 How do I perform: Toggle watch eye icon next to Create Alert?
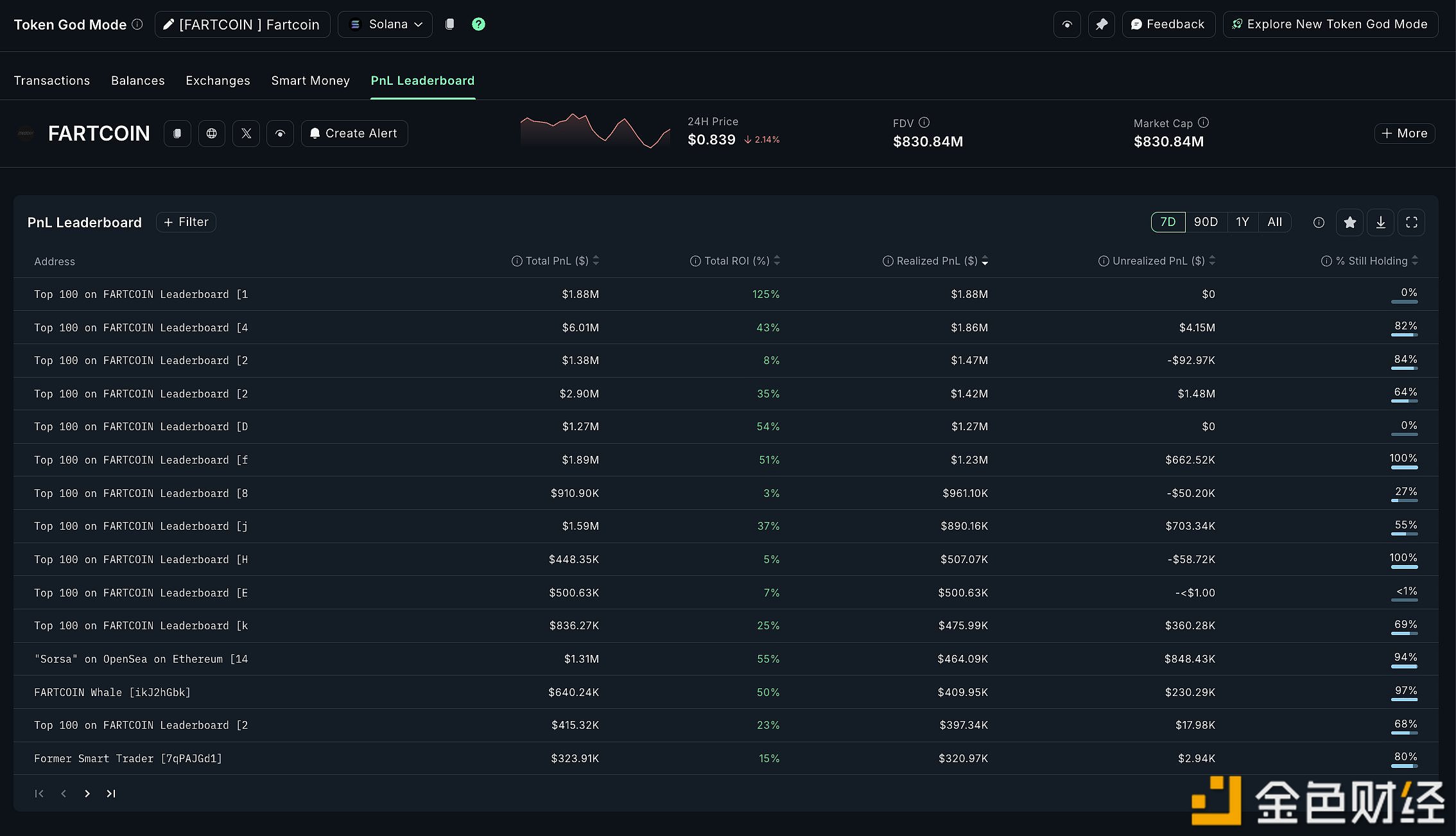tap(280, 134)
